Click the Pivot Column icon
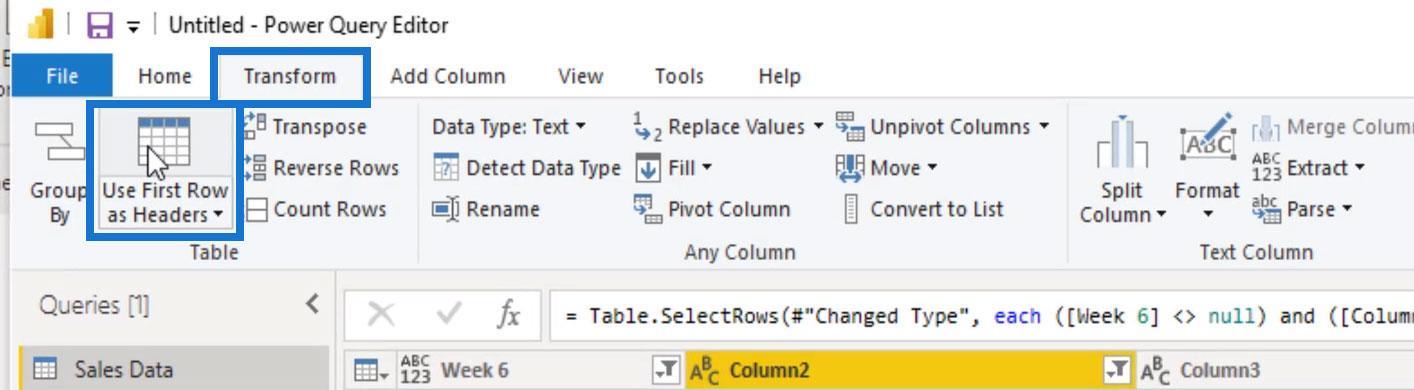The width and height of the screenshot is (1414, 390). click(x=647, y=209)
